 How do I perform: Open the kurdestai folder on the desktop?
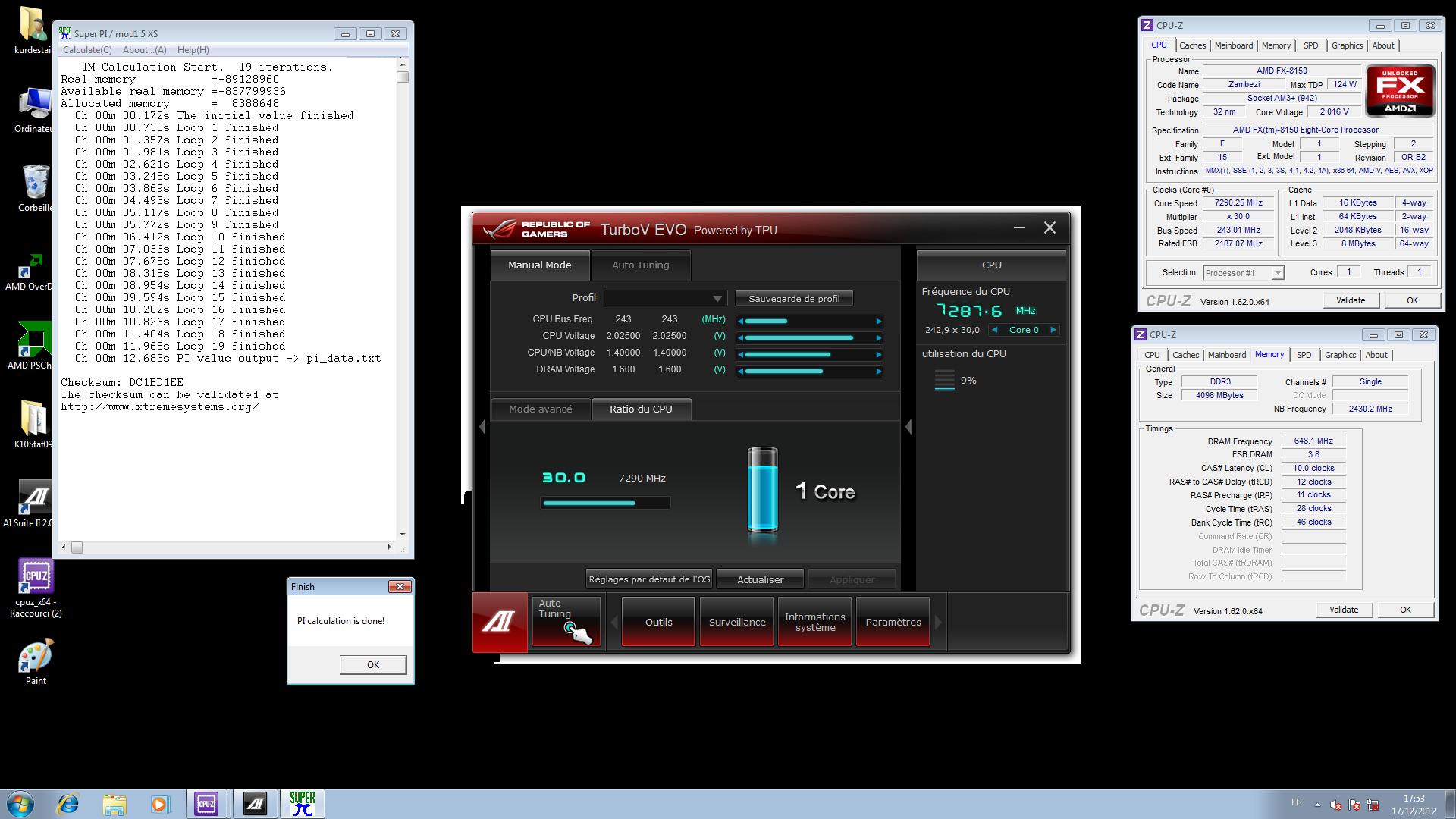[32, 30]
